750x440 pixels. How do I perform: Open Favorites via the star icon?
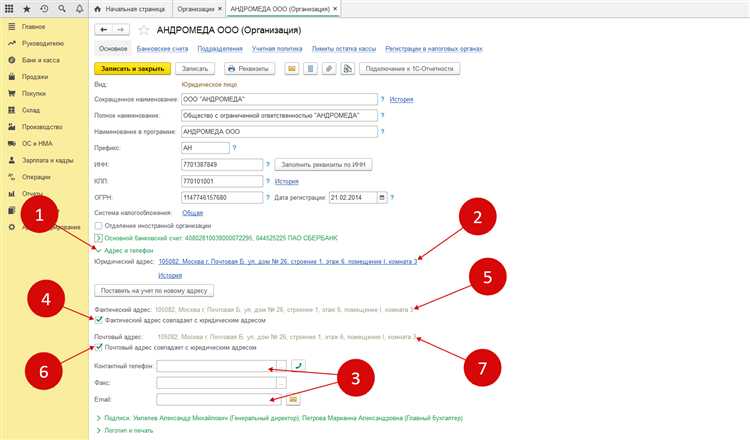click(27, 9)
